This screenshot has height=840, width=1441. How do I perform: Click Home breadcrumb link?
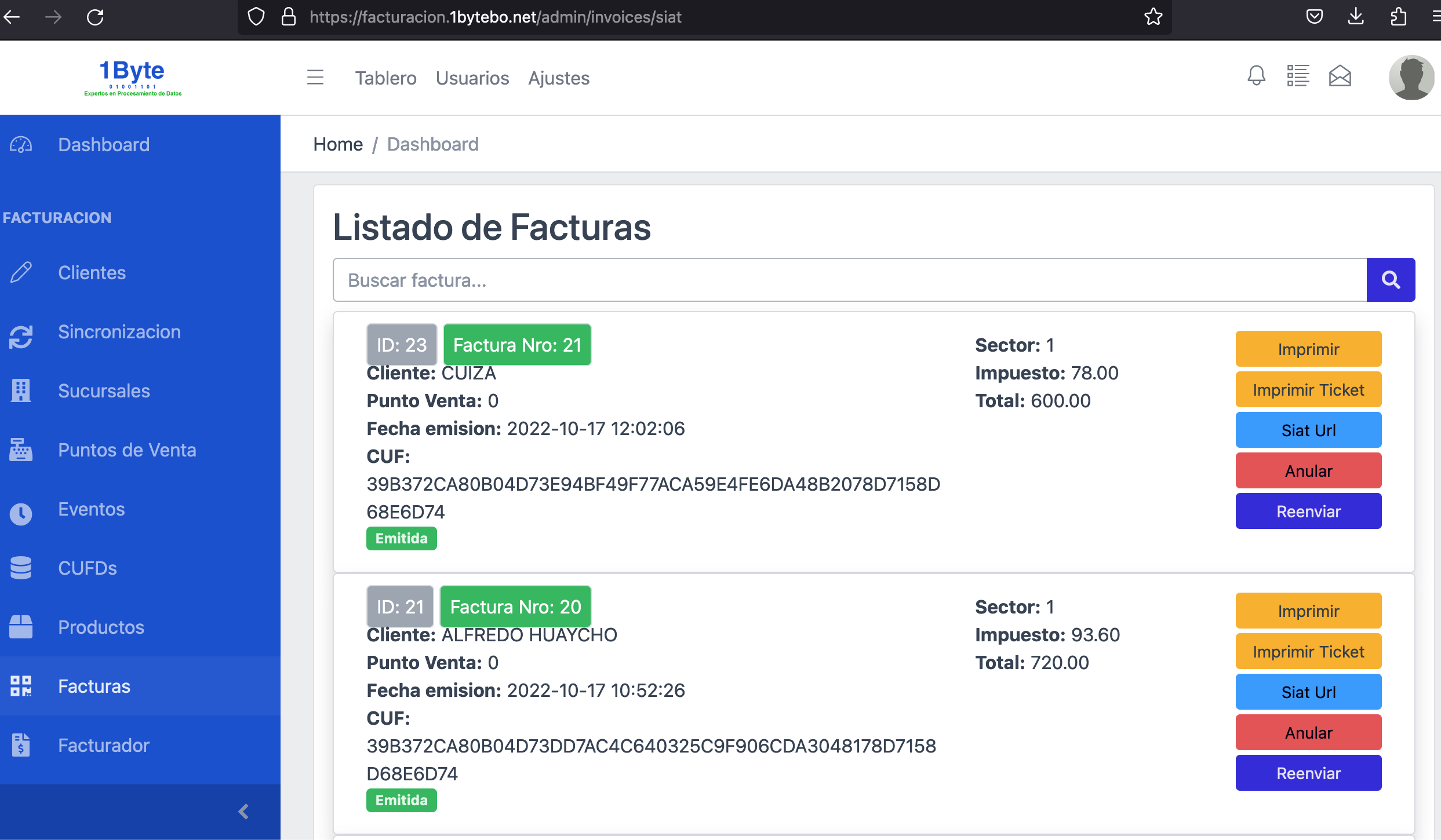coord(338,144)
